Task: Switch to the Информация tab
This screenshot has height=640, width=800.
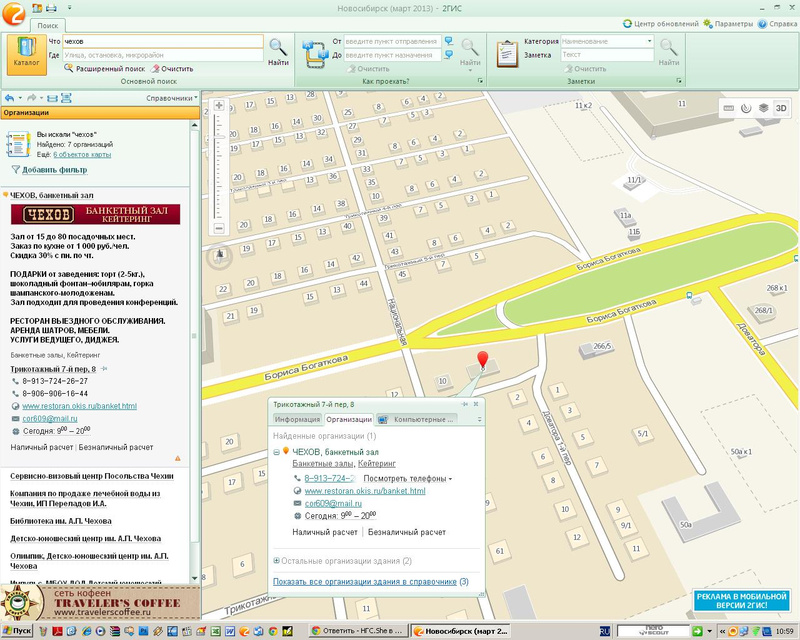Action: point(297,420)
